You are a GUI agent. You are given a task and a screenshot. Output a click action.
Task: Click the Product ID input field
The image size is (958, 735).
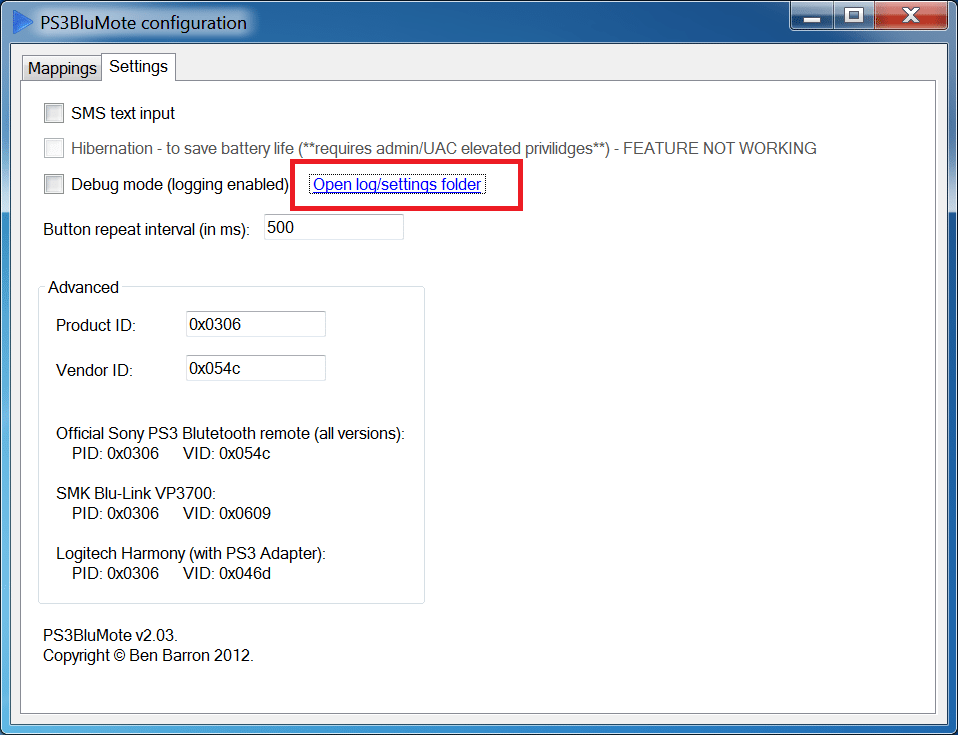[255, 324]
